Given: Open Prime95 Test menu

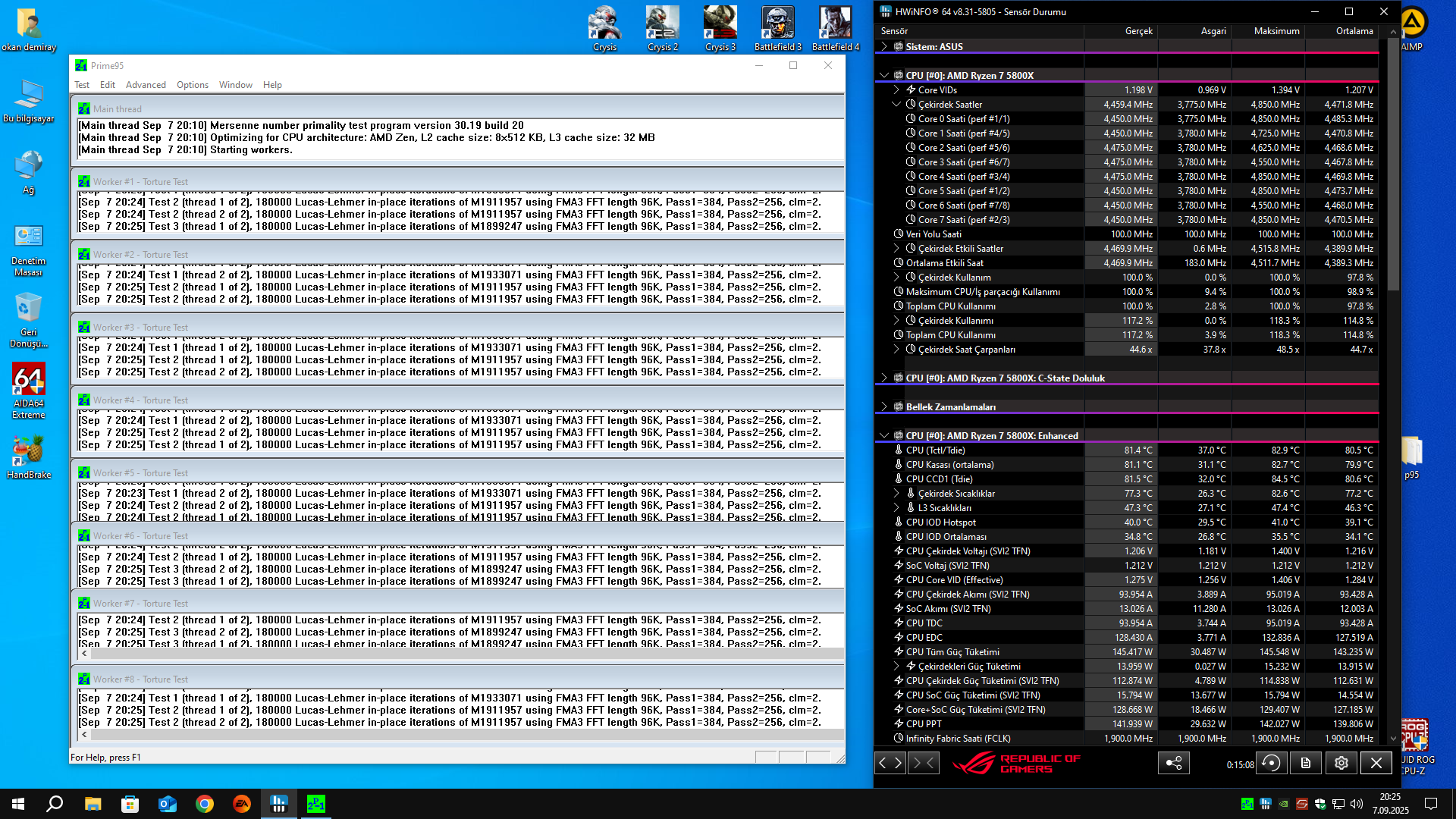Looking at the screenshot, I should point(82,85).
